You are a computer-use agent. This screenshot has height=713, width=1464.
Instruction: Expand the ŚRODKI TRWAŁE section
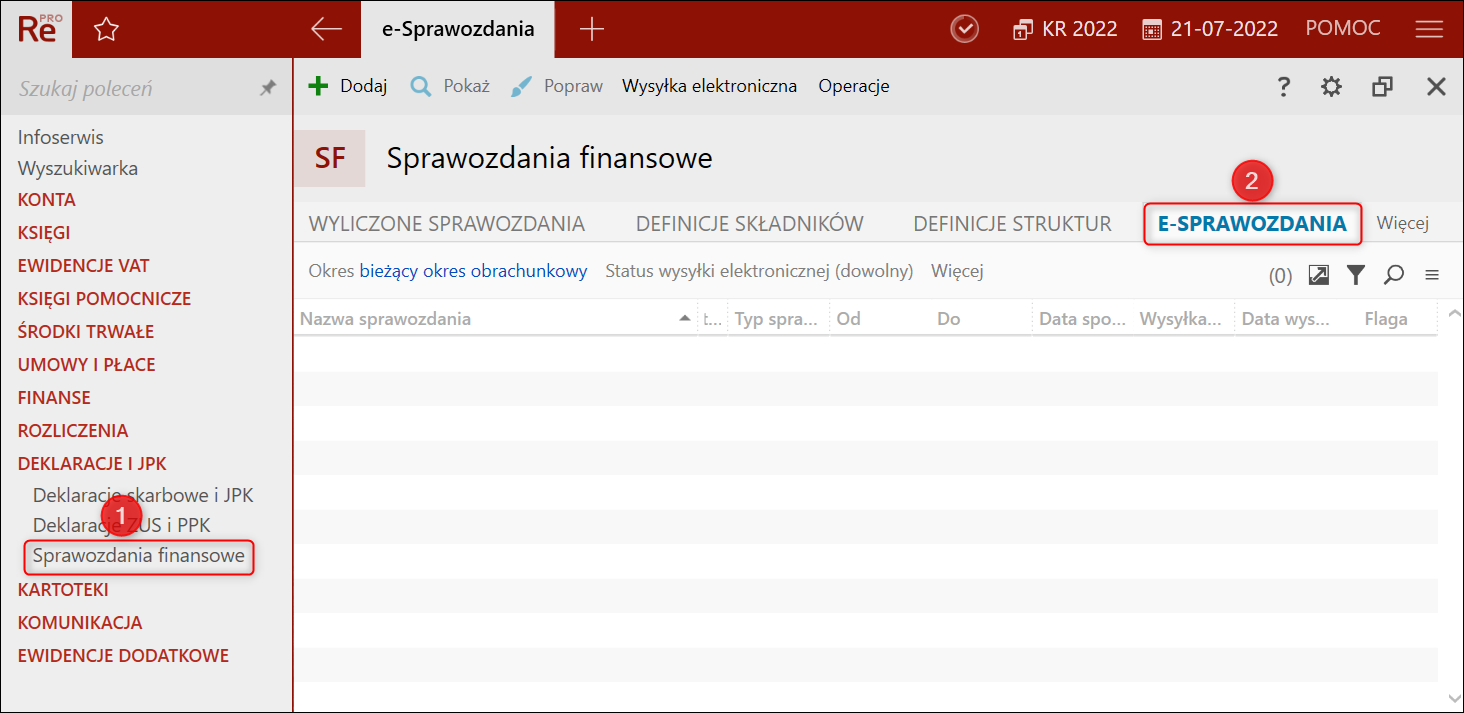point(86,332)
